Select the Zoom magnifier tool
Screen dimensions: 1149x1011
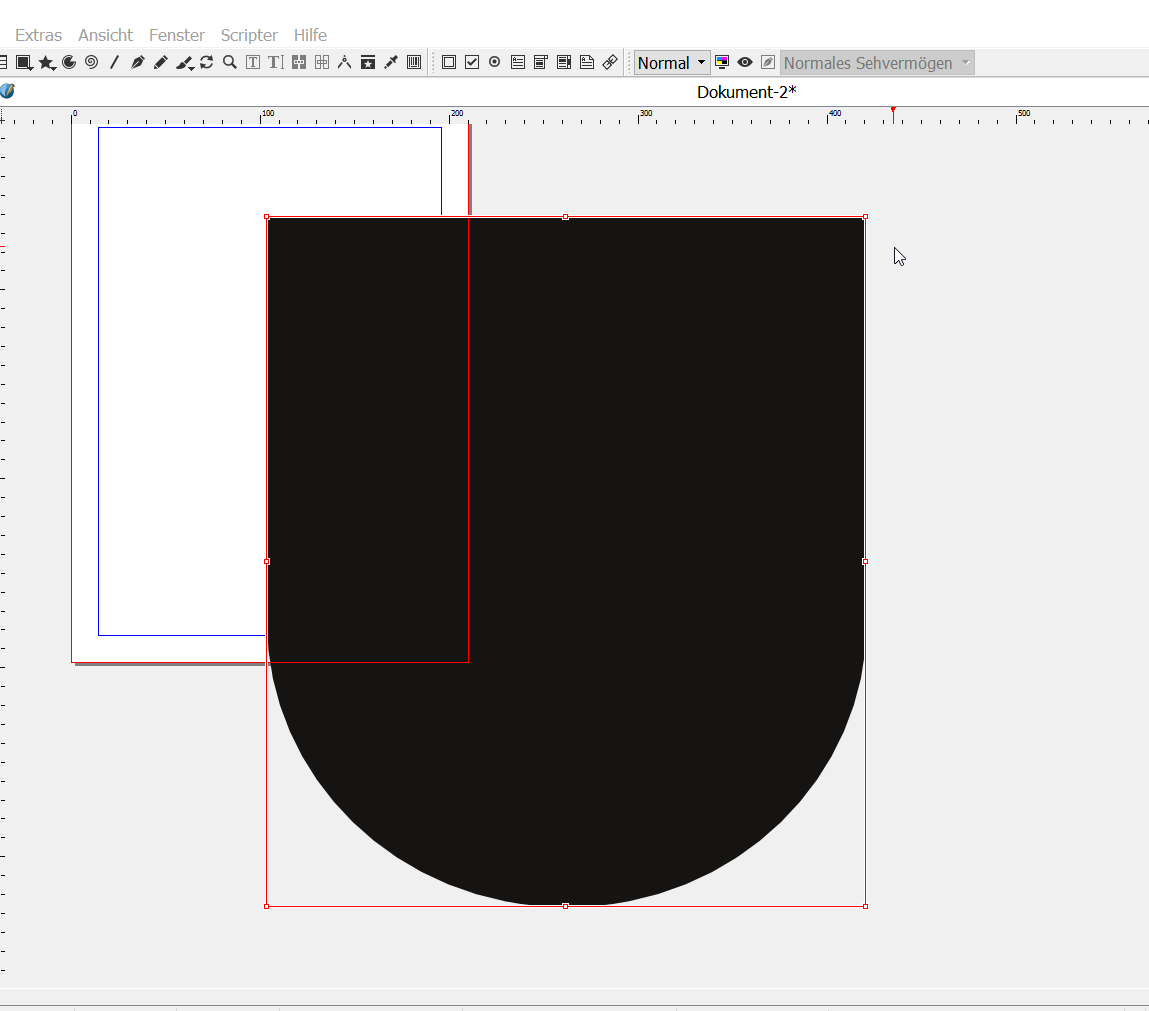[x=230, y=62]
